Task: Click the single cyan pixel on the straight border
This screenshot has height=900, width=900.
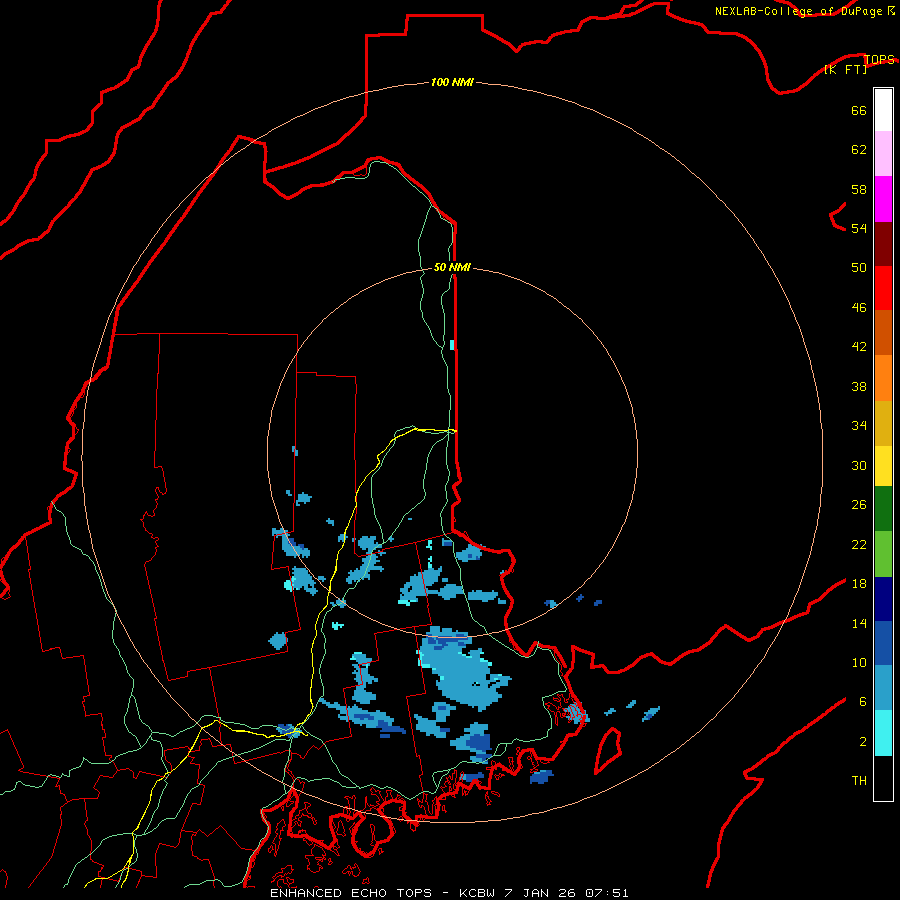Action: pyautogui.click(x=452, y=344)
